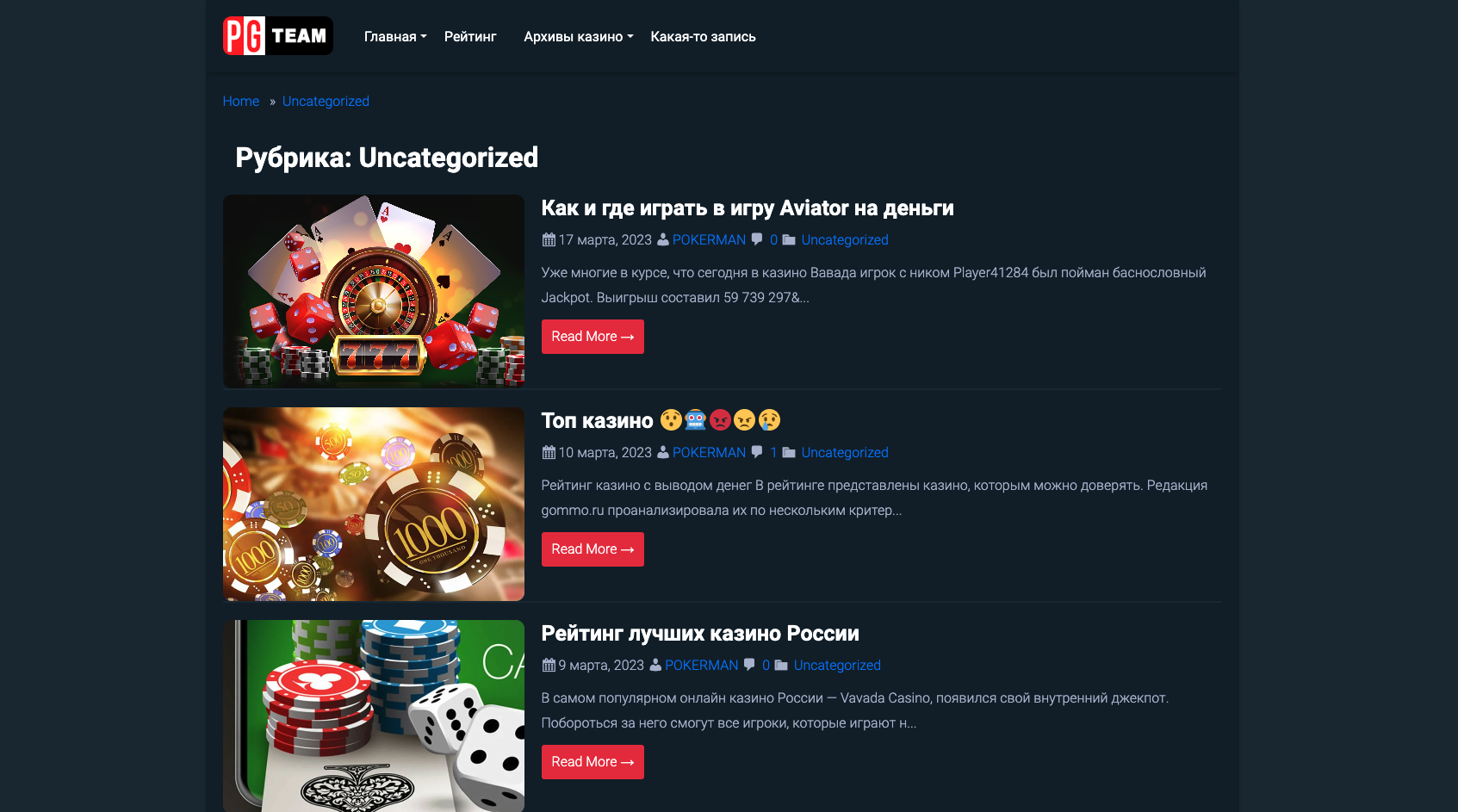Image resolution: width=1458 pixels, height=812 pixels.
Task: Expand the Главная dropdown menu
Action: tap(395, 36)
